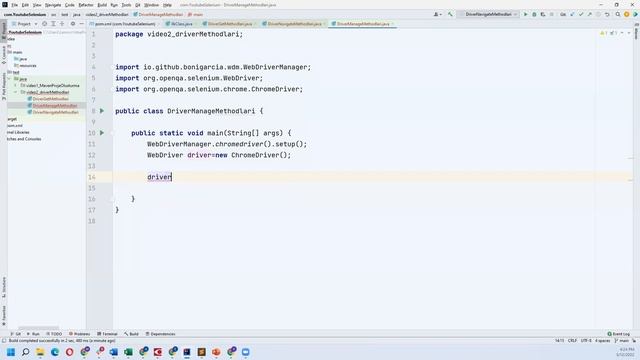The width and height of the screenshot is (640, 360).
Task: Open the bottom Run tool window
Action: point(33,334)
